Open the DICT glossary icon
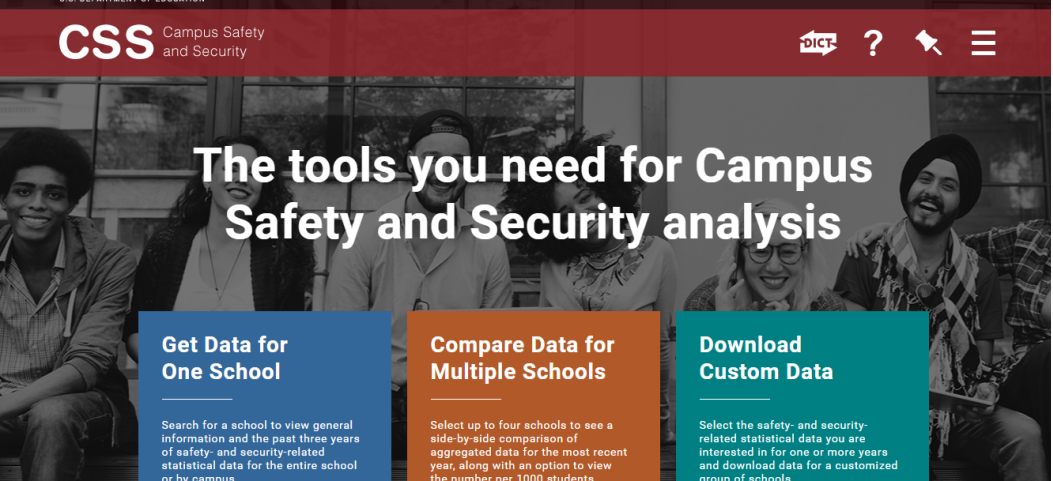This screenshot has height=481, width=1053. (818, 43)
